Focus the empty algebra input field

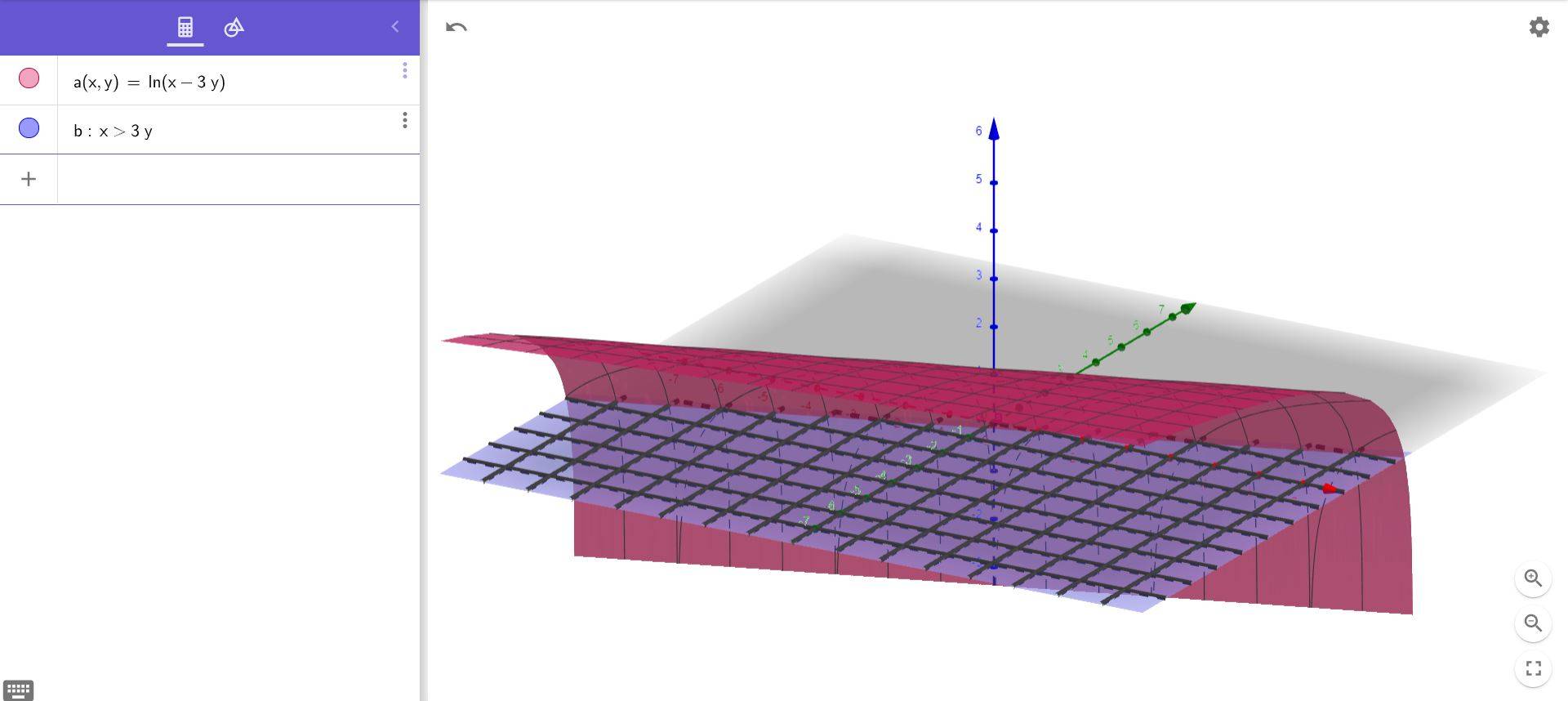(x=237, y=179)
